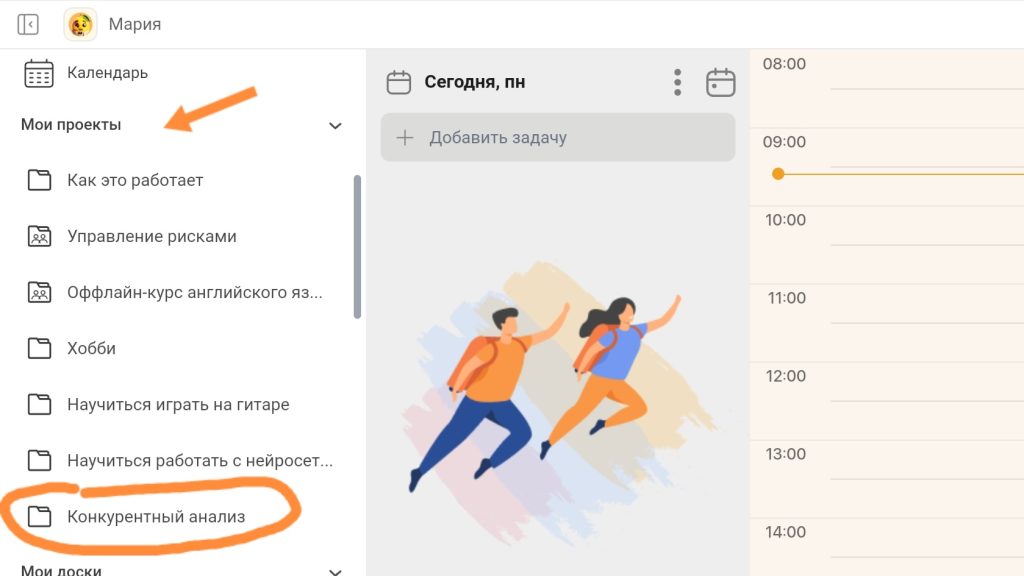Click shared folder icon of Управление рисками
This screenshot has height=576, width=1024.
pyautogui.click(x=39, y=236)
